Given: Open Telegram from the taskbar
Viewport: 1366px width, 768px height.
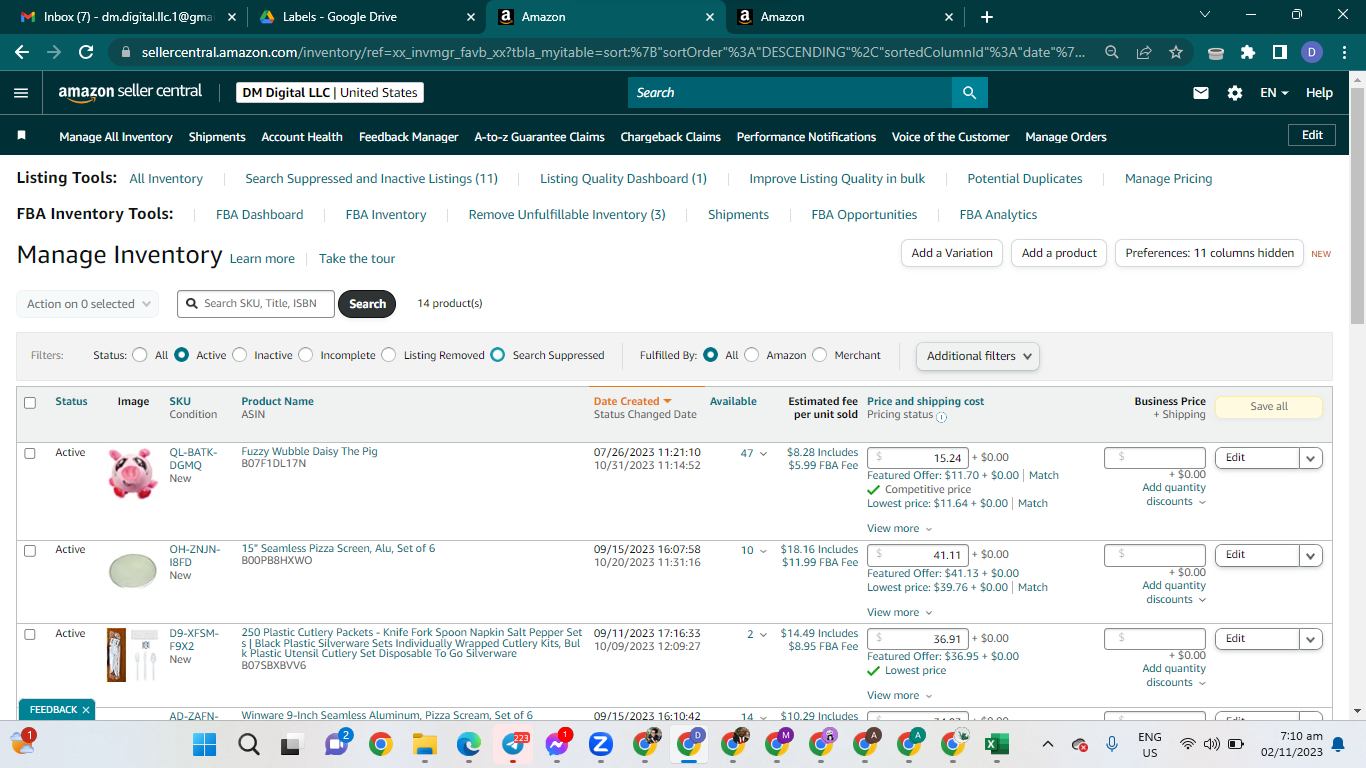Looking at the screenshot, I should [513, 744].
